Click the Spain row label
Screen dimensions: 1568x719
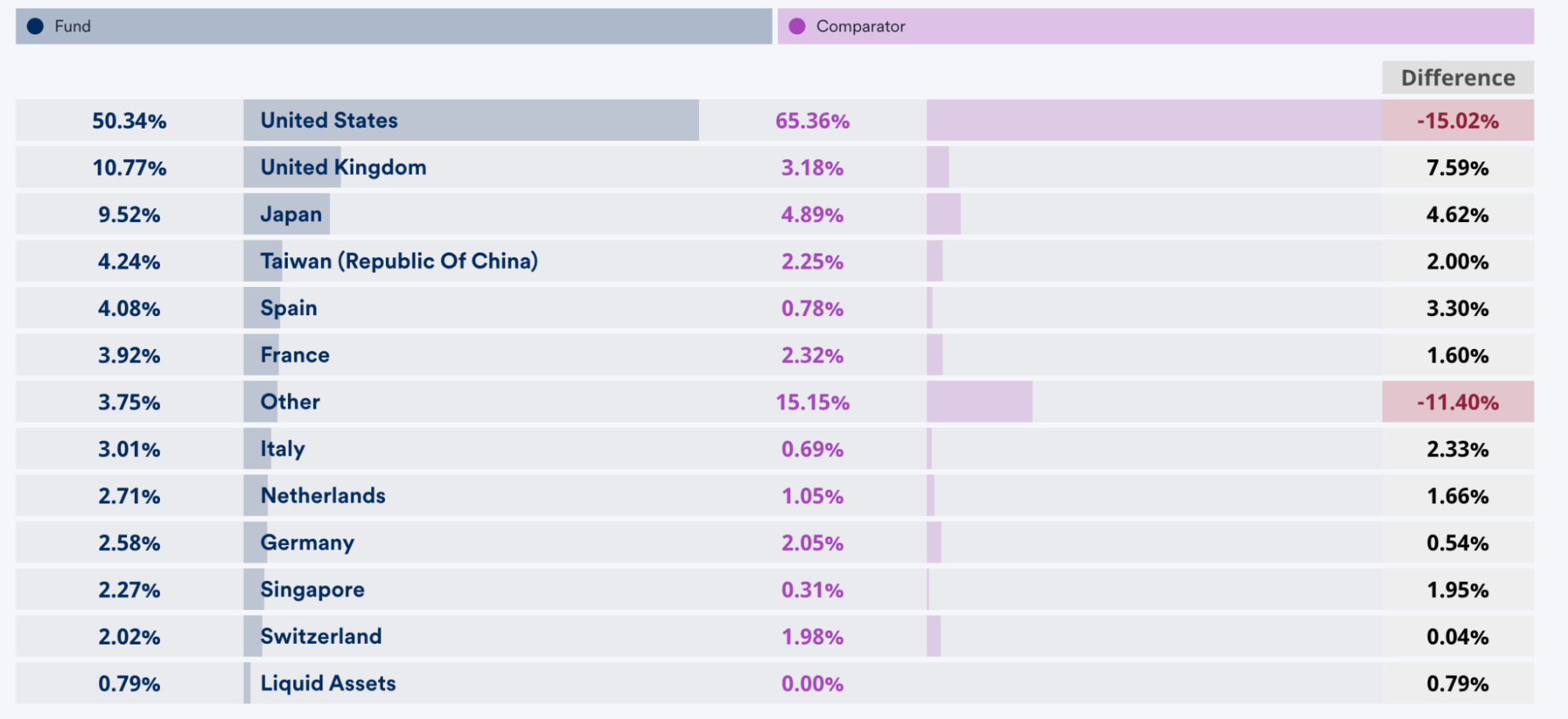pyautogui.click(x=289, y=308)
